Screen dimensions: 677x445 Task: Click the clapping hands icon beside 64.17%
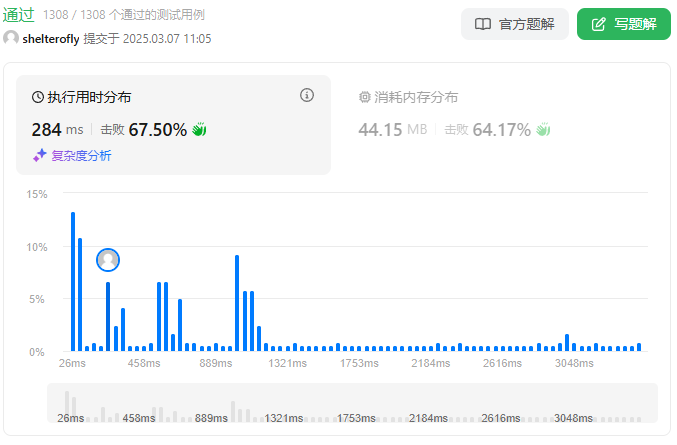point(543,129)
